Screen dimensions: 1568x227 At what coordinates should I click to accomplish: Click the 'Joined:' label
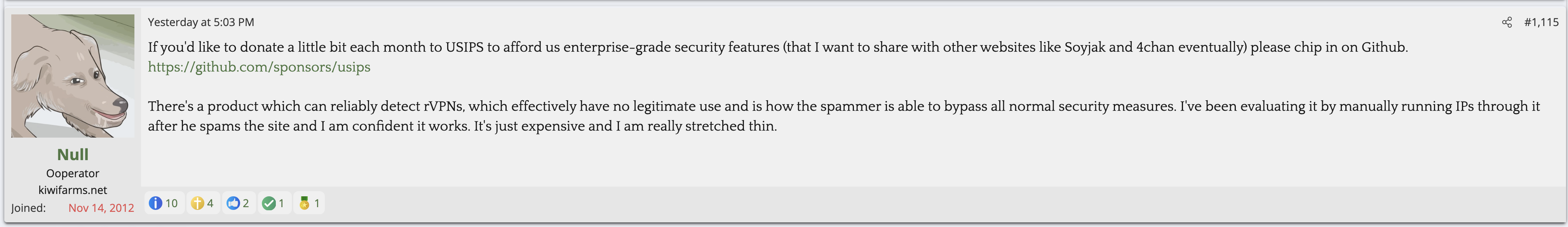click(x=29, y=208)
